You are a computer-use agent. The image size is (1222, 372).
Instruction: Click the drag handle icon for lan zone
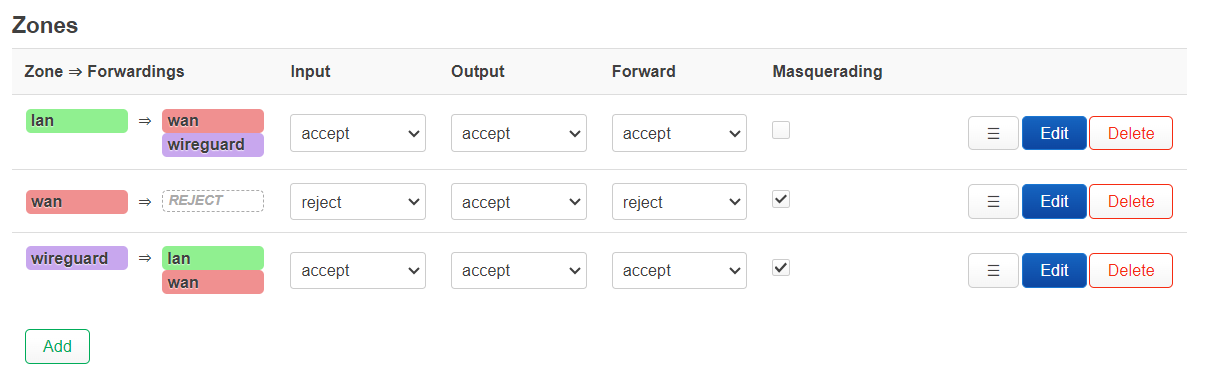point(993,133)
